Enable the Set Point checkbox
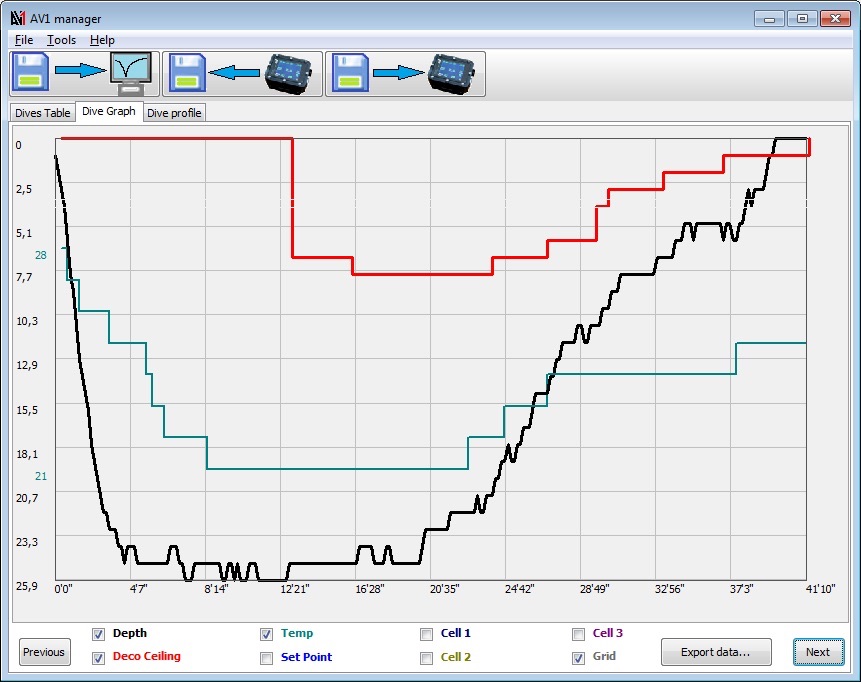The height and width of the screenshot is (682, 861). 266,657
